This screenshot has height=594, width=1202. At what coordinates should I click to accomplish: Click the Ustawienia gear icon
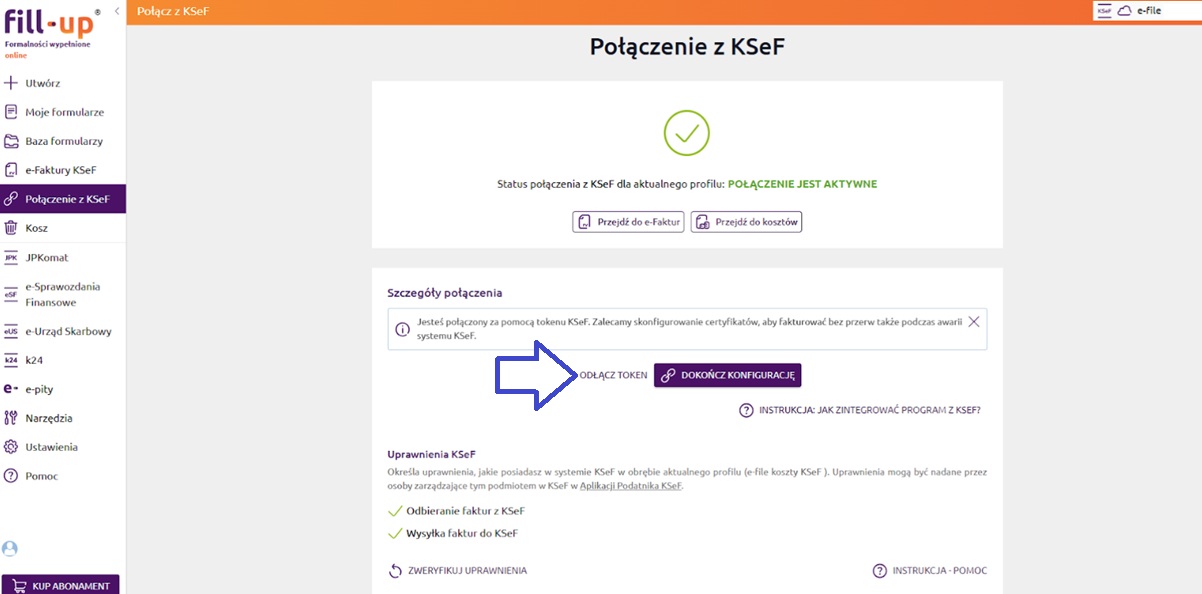coord(11,447)
